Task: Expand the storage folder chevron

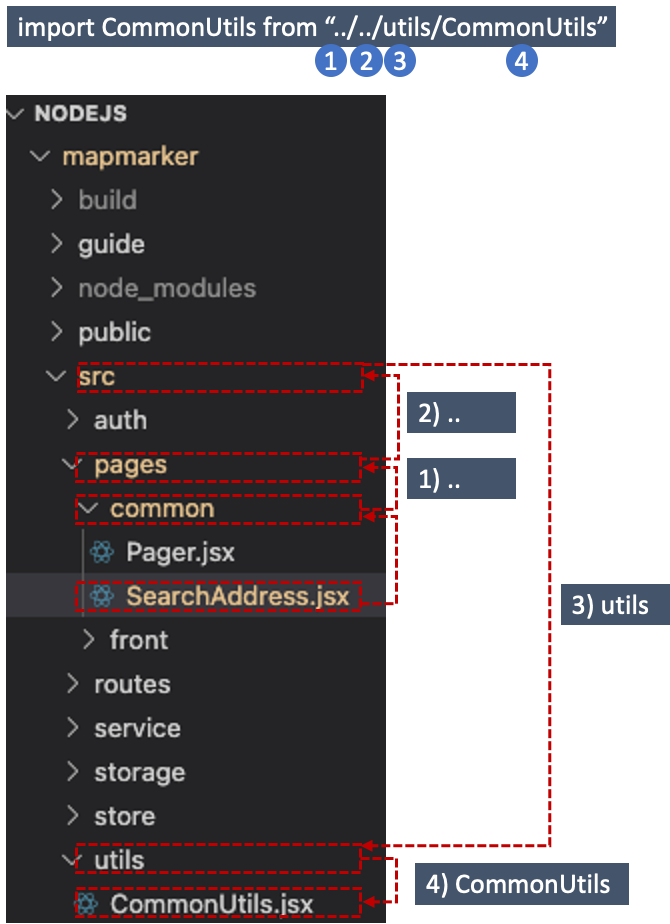Action: [72, 771]
